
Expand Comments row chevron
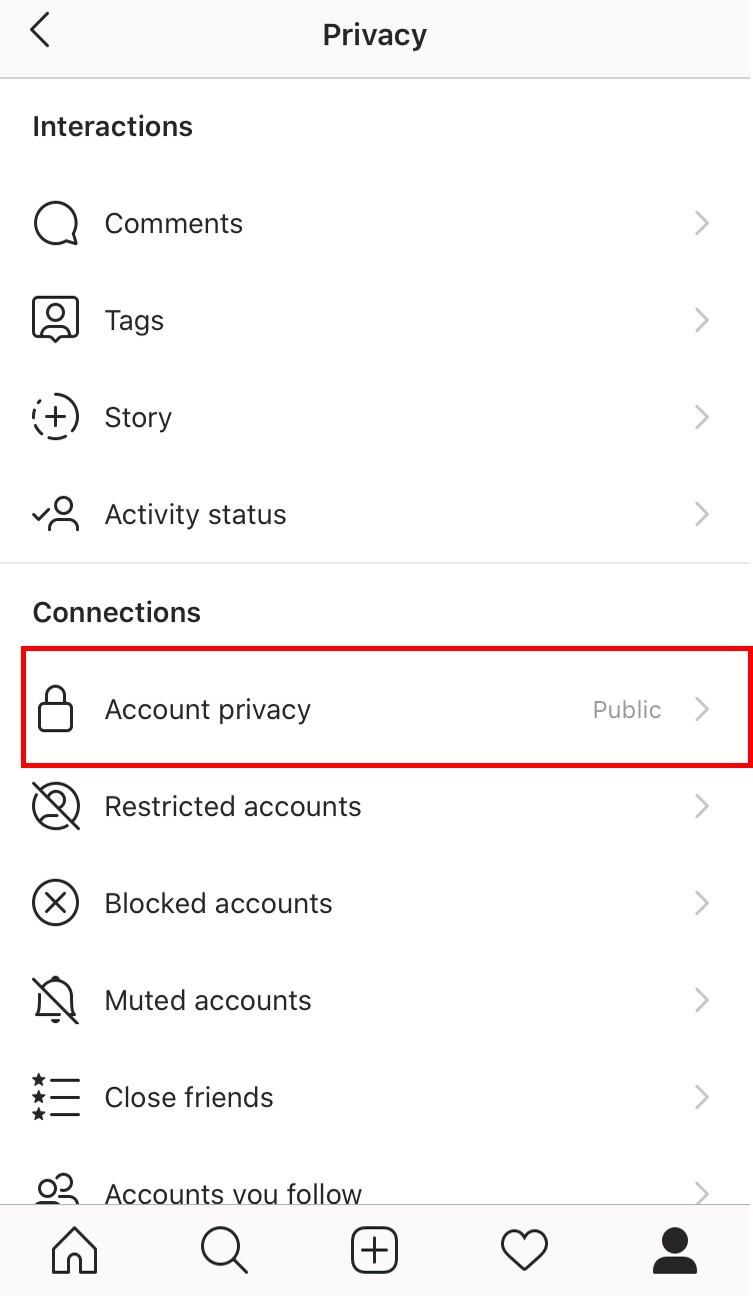coord(702,223)
